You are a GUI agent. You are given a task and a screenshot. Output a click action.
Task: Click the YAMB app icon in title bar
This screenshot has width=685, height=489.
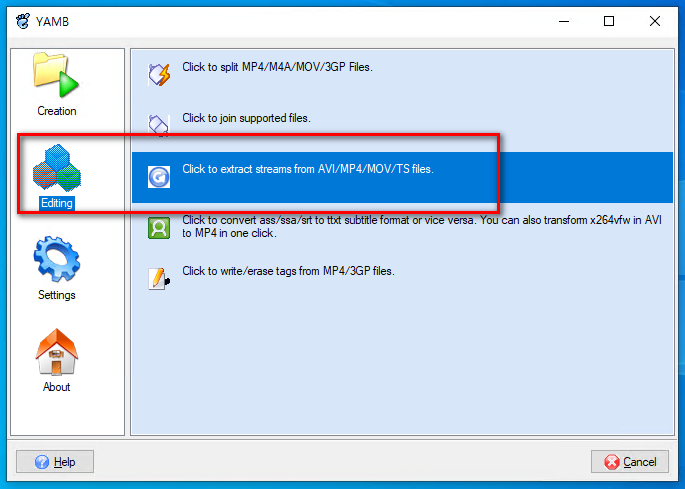coord(23,21)
